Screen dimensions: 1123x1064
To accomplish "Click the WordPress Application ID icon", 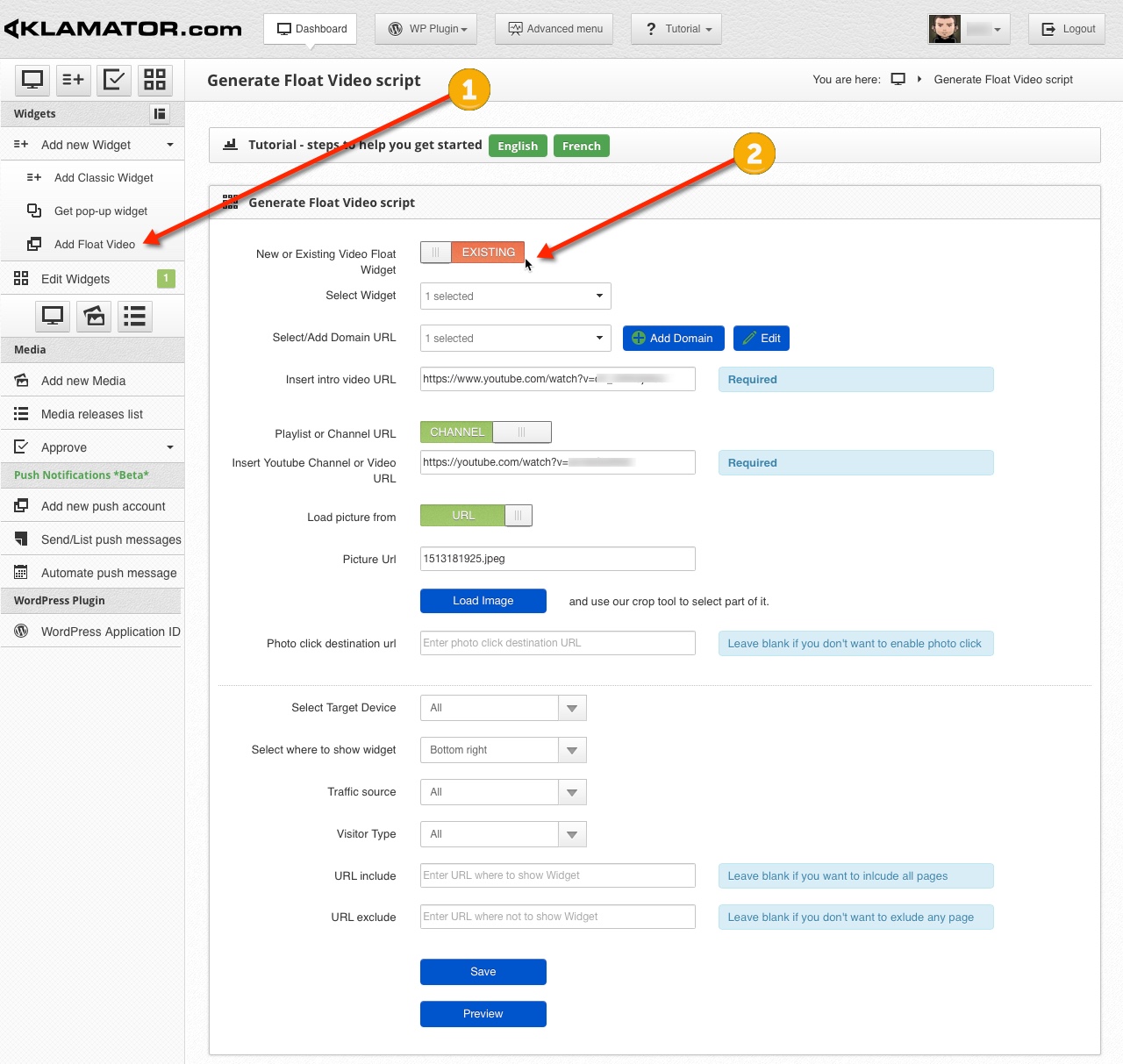I will click(x=21, y=632).
